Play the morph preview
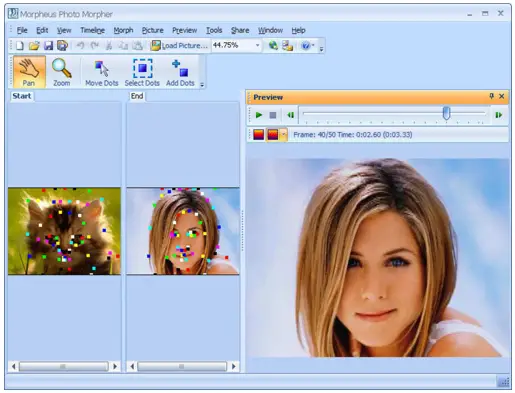The image size is (515, 393). point(259,115)
